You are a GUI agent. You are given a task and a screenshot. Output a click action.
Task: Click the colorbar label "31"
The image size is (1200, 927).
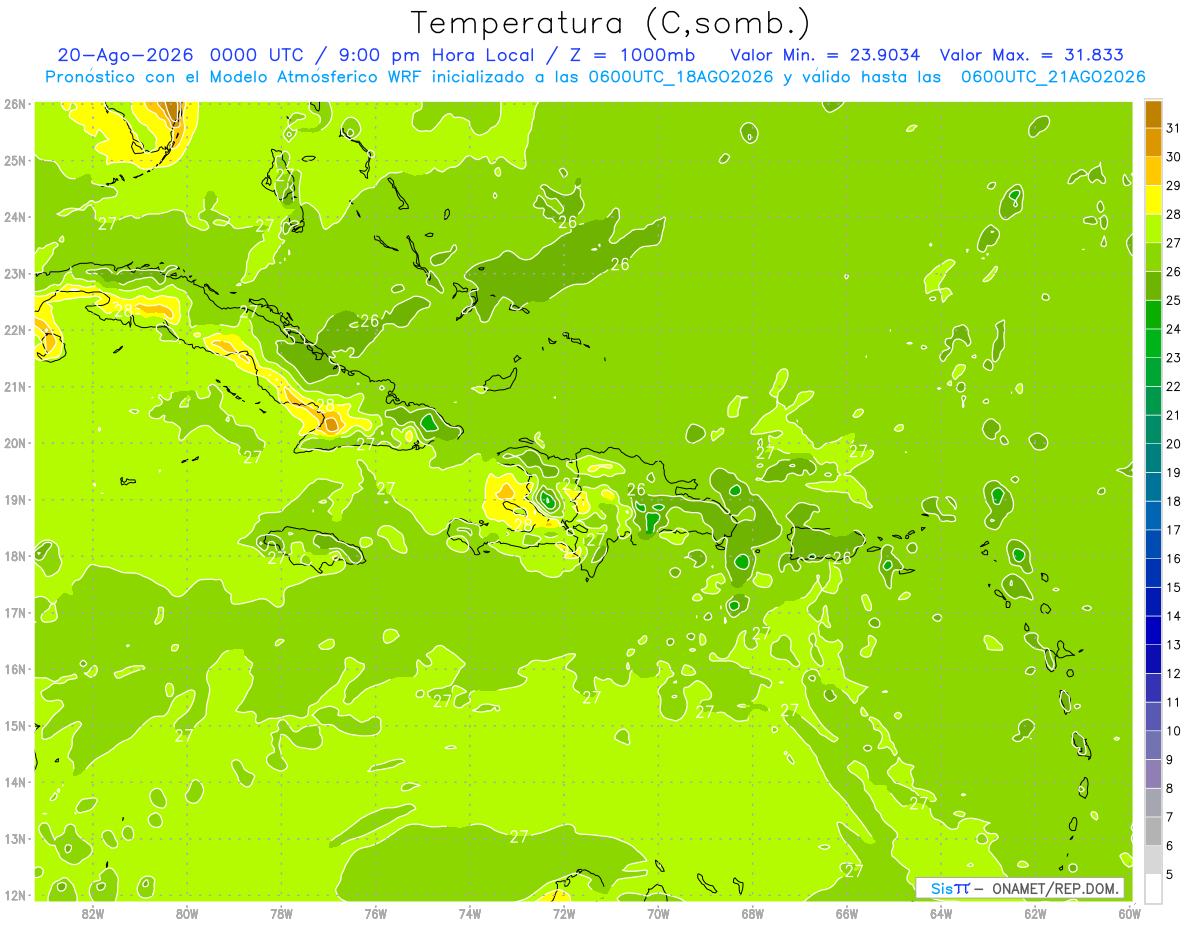pyautogui.click(x=1173, y=127)
